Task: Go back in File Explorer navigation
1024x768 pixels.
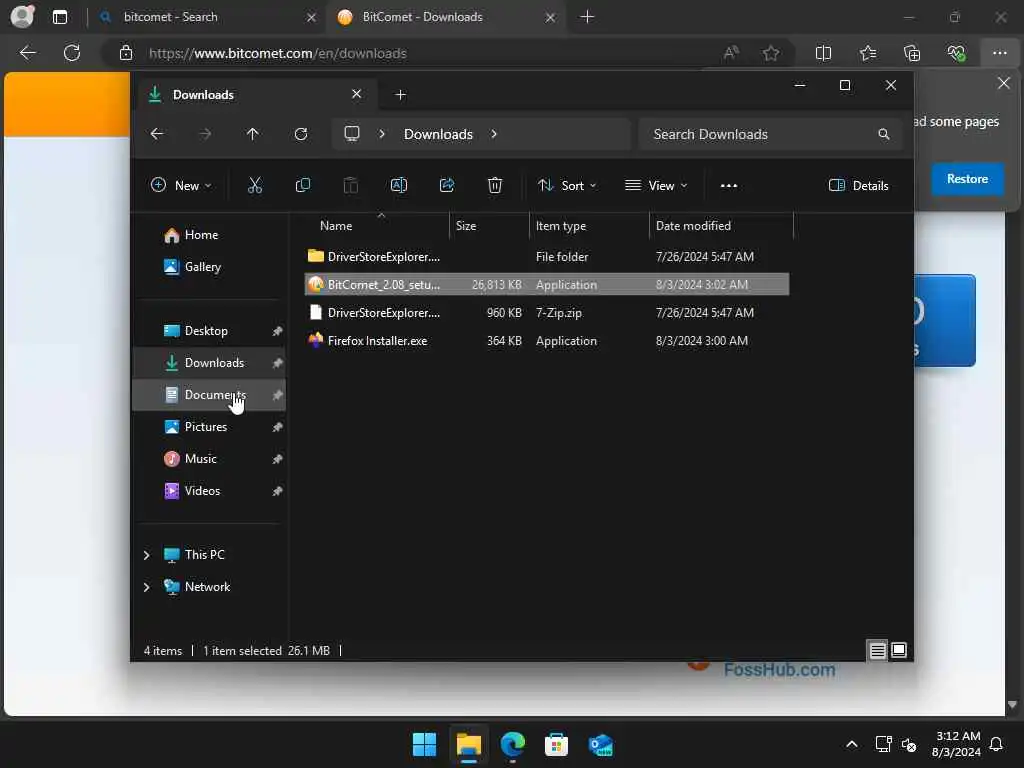Action: click(157, 134)
